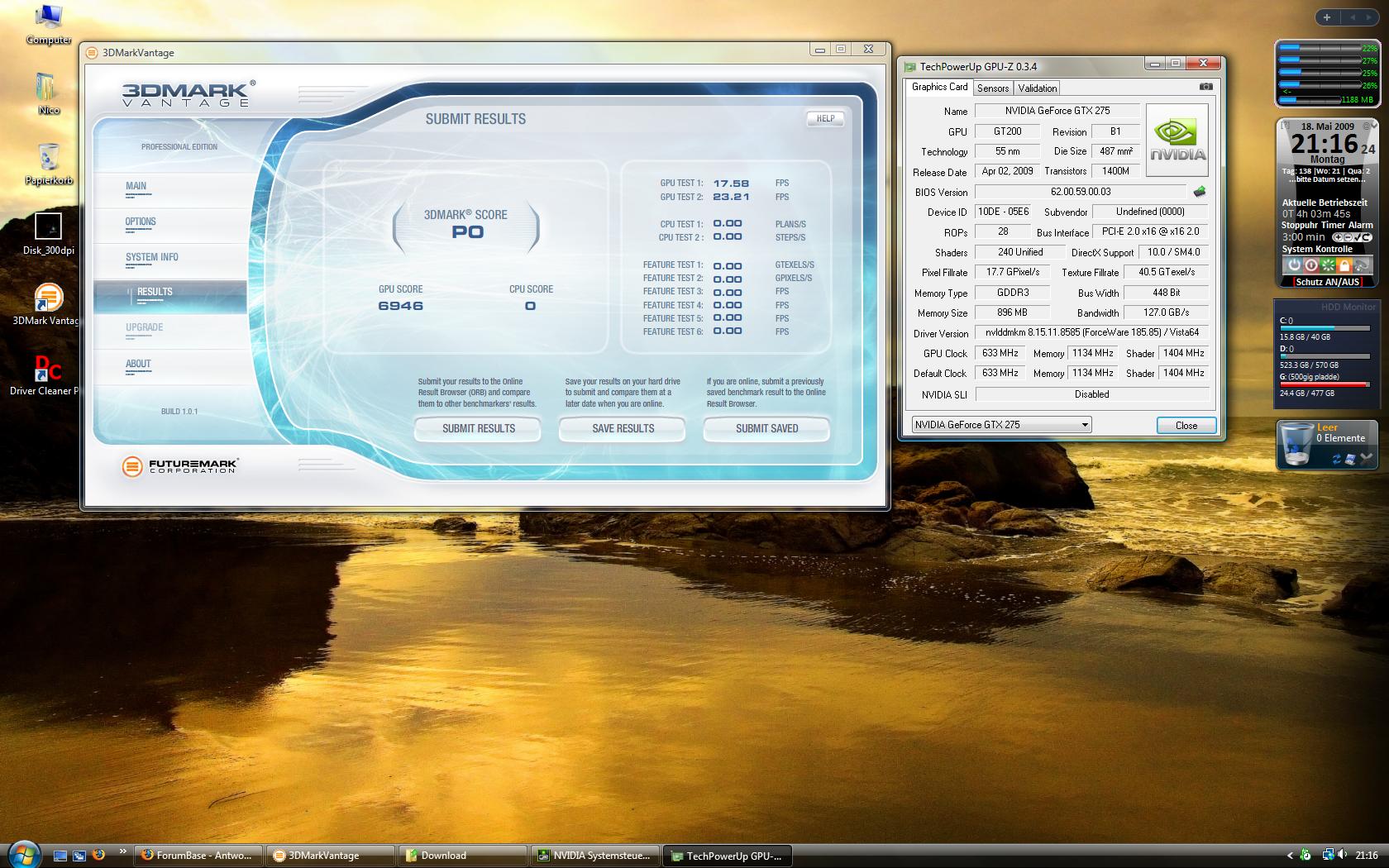Click the GPU SCORE value 6946

click(x=401, y=306)
